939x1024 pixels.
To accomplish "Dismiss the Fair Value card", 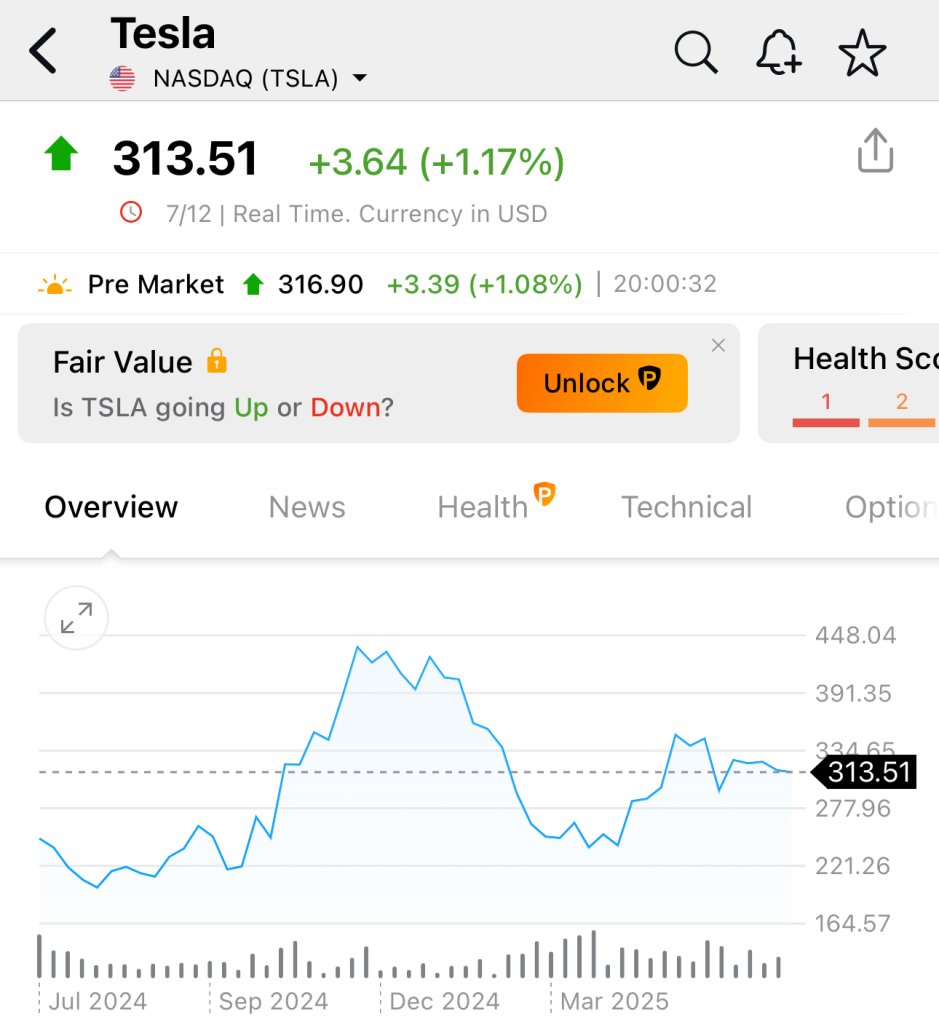I will tap(718, 346).
